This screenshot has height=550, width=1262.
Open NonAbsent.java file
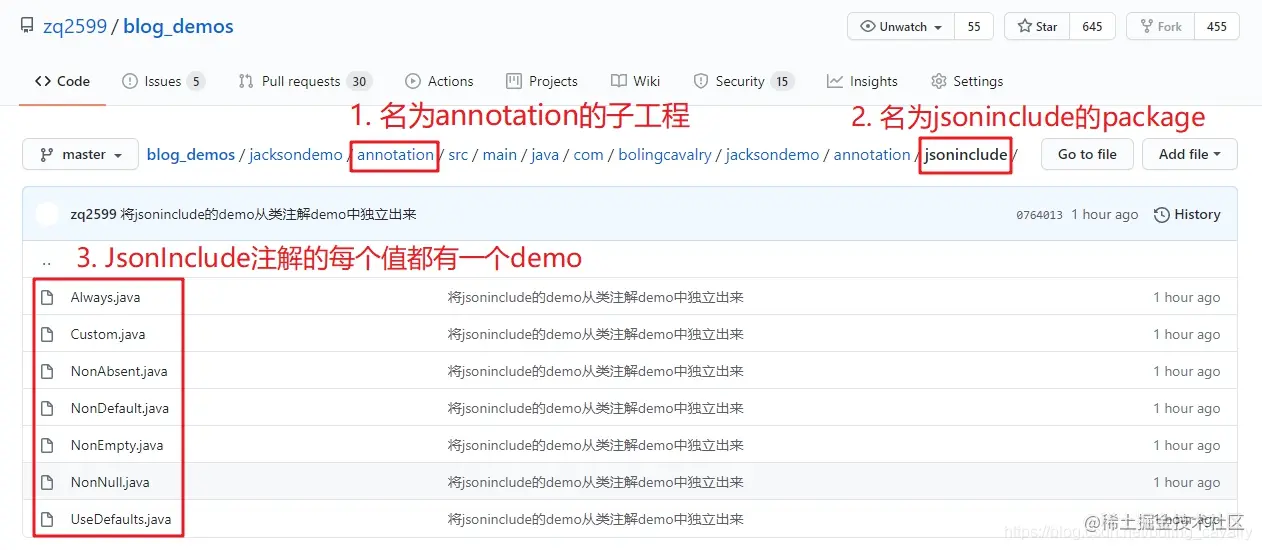119,371
